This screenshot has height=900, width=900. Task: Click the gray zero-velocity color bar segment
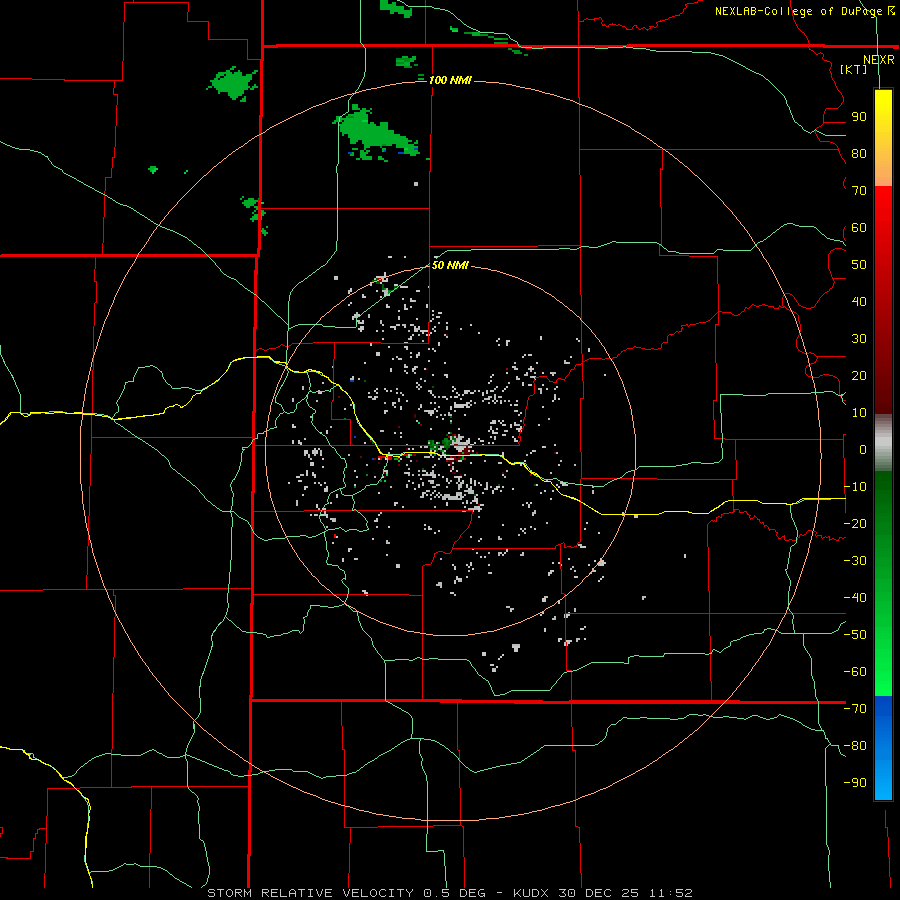pos(883,443)
